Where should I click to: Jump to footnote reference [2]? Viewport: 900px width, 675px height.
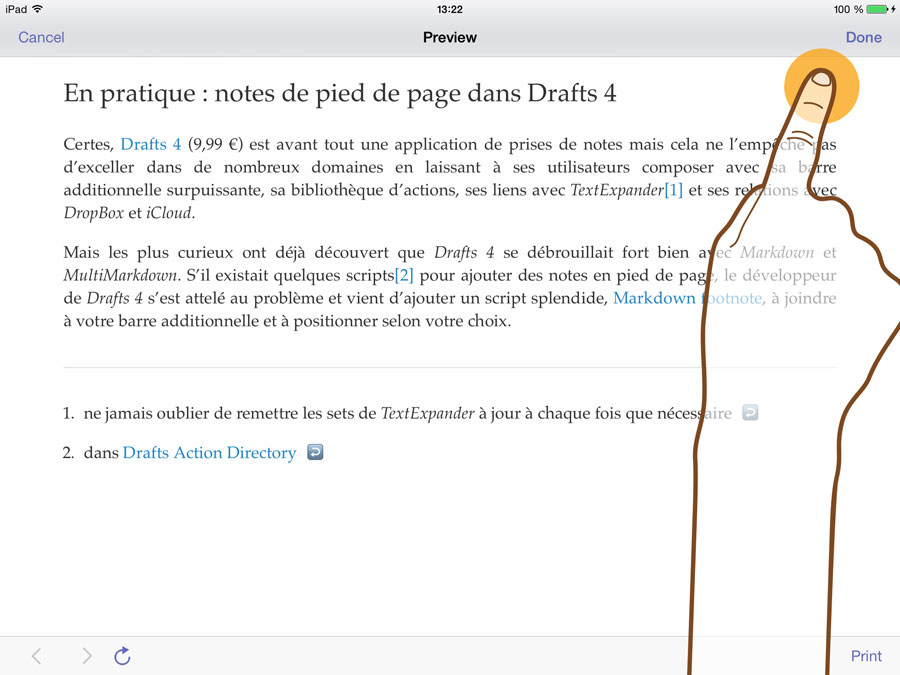pos(404,276)
